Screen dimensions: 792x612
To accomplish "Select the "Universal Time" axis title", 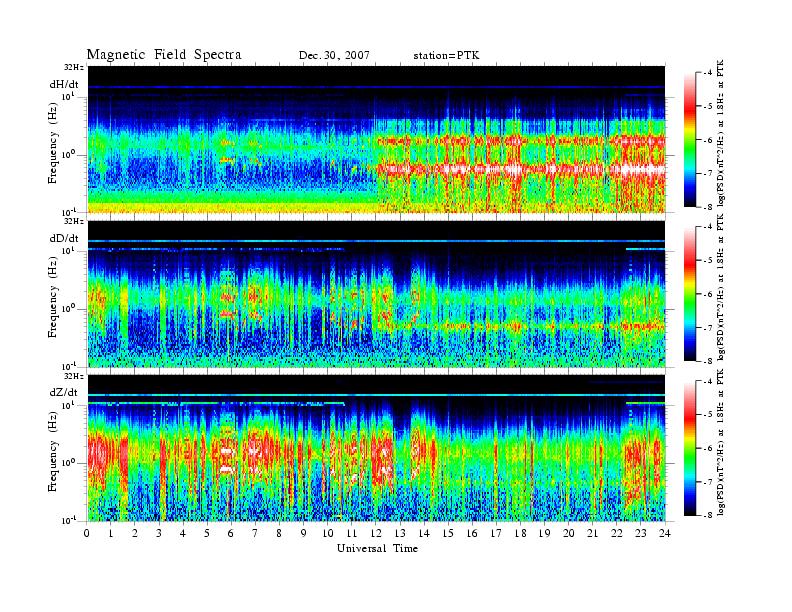I will click(x=377, y=548).
